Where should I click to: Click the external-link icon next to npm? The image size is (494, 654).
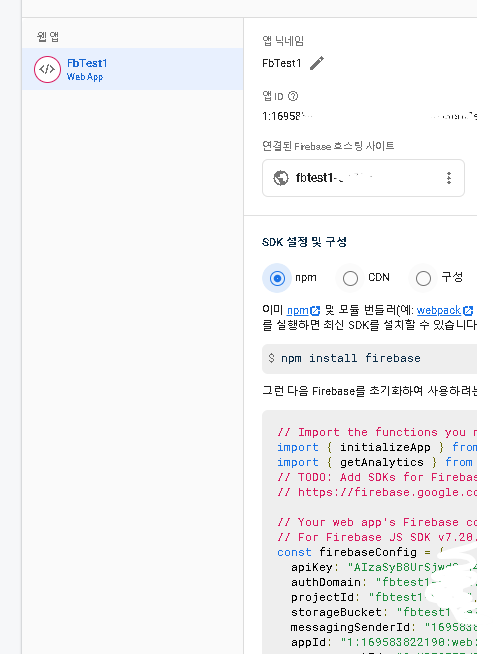315,311
